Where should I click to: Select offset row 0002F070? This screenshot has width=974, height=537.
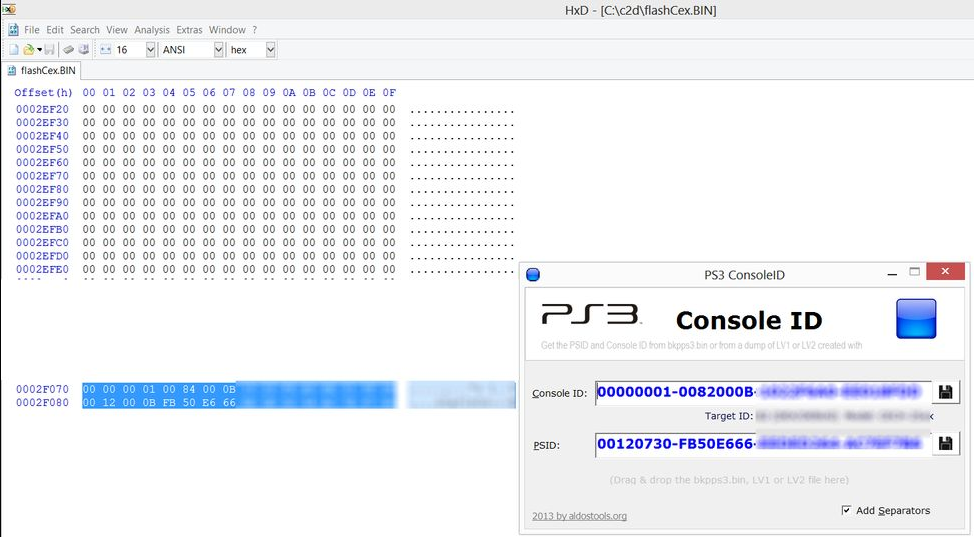[x=42, y=389]
